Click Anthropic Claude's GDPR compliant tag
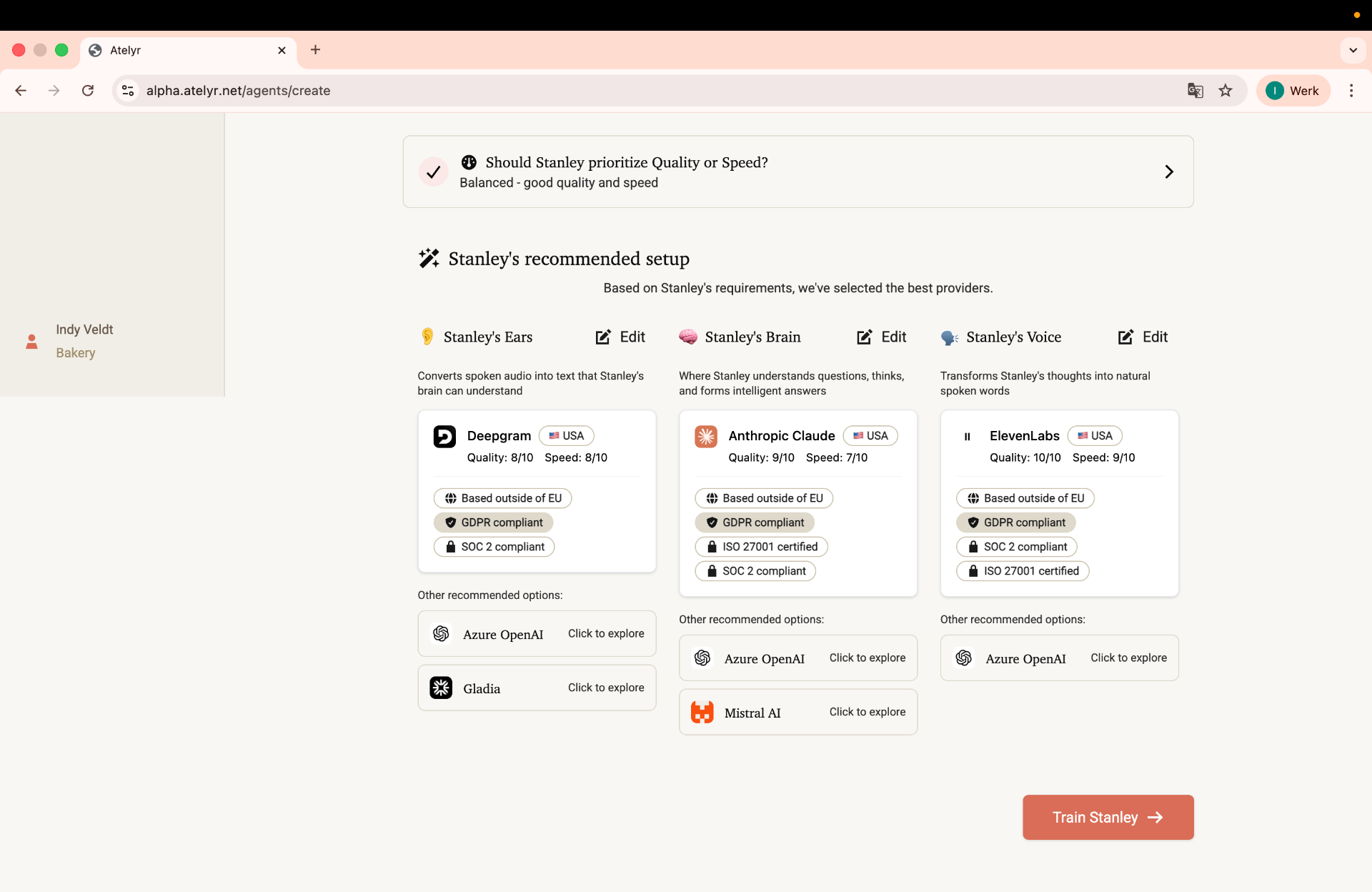The width and height of the screenshot is (1372, 892). [x=755, y=522]
